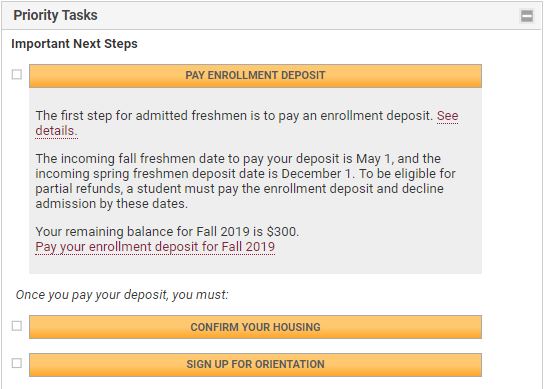Tick the Confirm Your Housing checkbox
The image size is (545, 389).
click(17, 326)
